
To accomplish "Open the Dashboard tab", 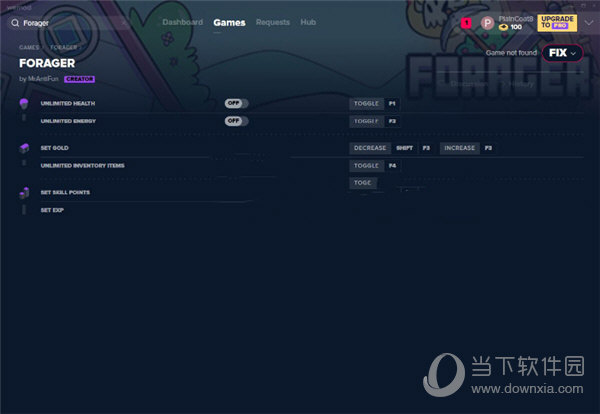I will (183, 22).
